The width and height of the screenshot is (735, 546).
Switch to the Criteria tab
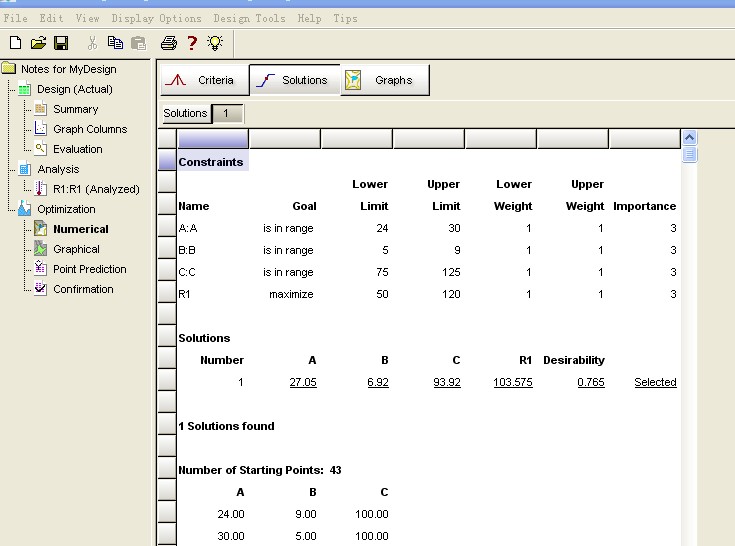203,80
